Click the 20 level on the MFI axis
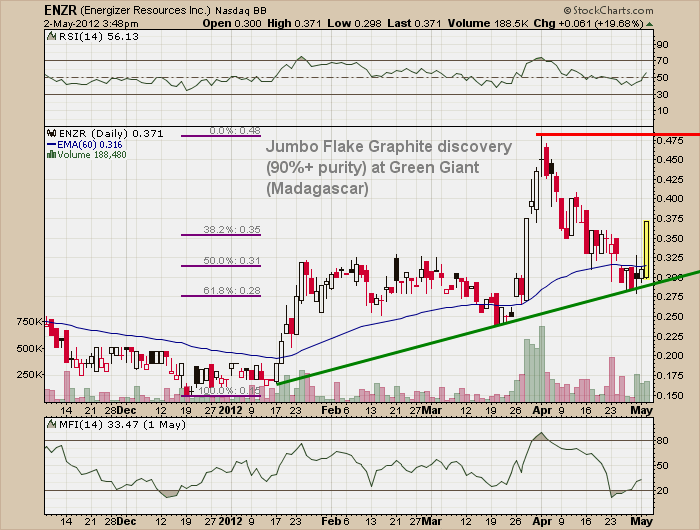 click(x=662, y=491)
